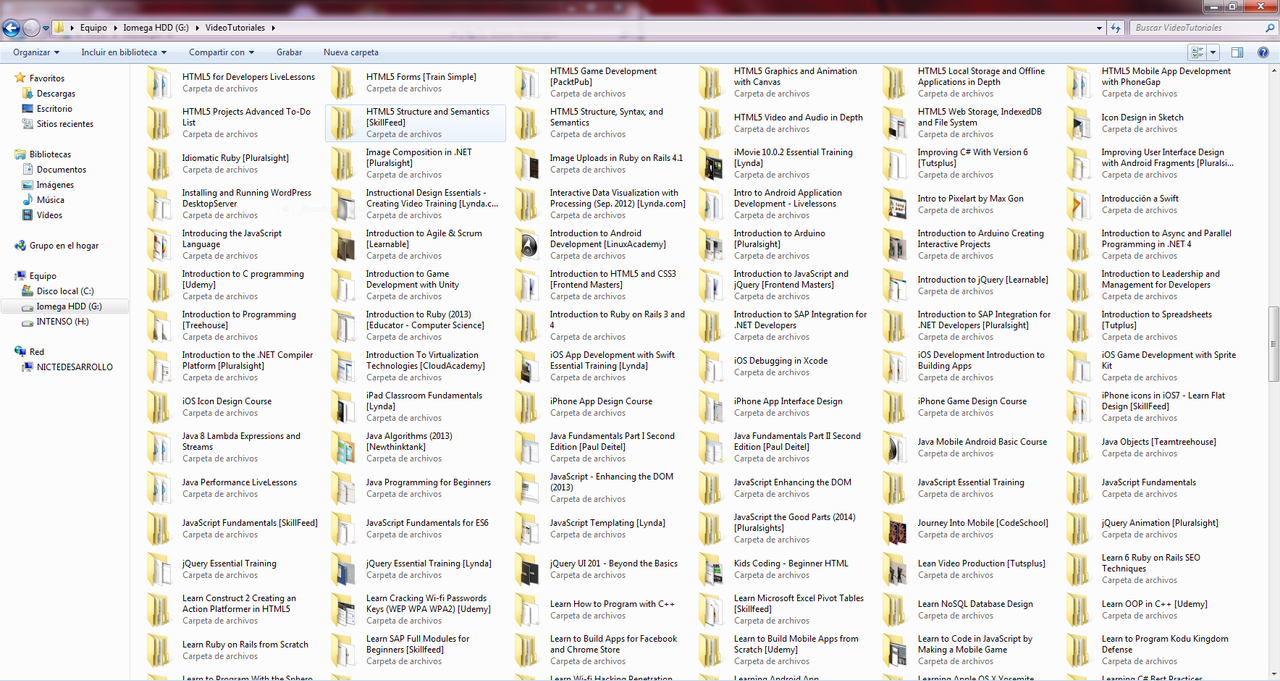Go back using the Back arrow button

coord(11,28)
